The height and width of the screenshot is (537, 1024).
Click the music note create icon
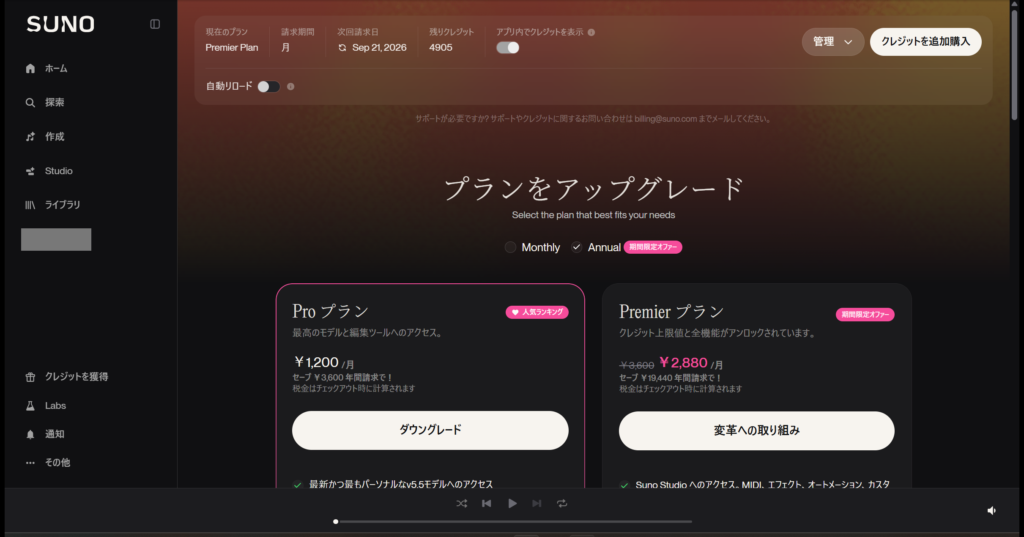click(30, 137)
